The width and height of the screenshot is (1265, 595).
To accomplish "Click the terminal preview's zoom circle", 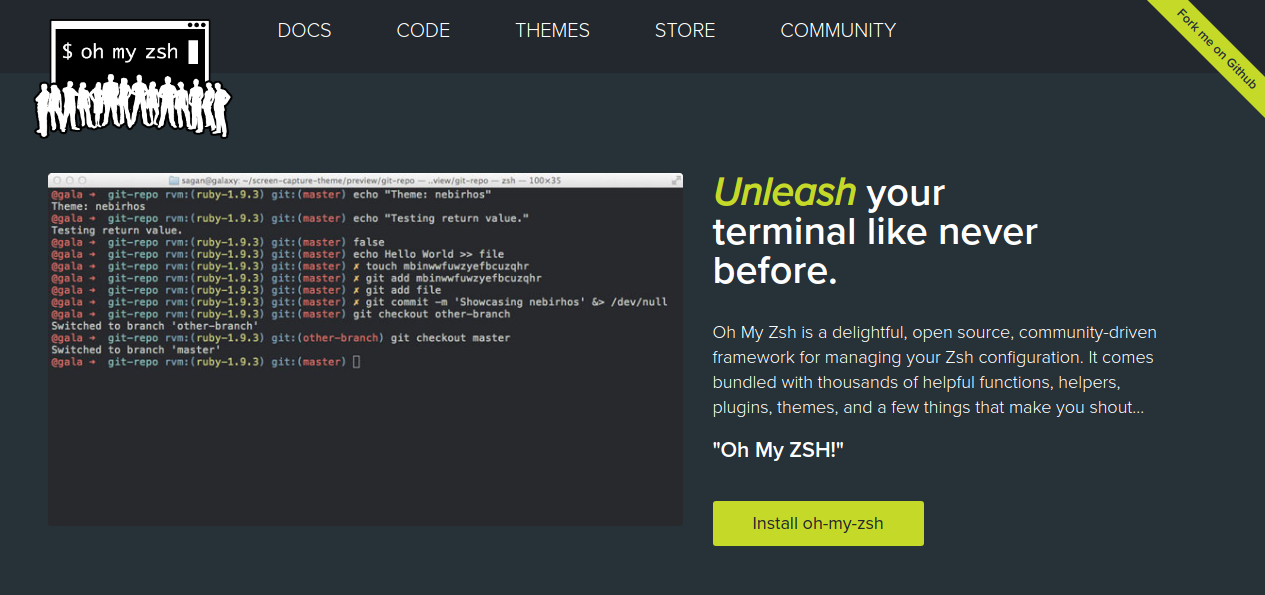I will tap(82, 180).
